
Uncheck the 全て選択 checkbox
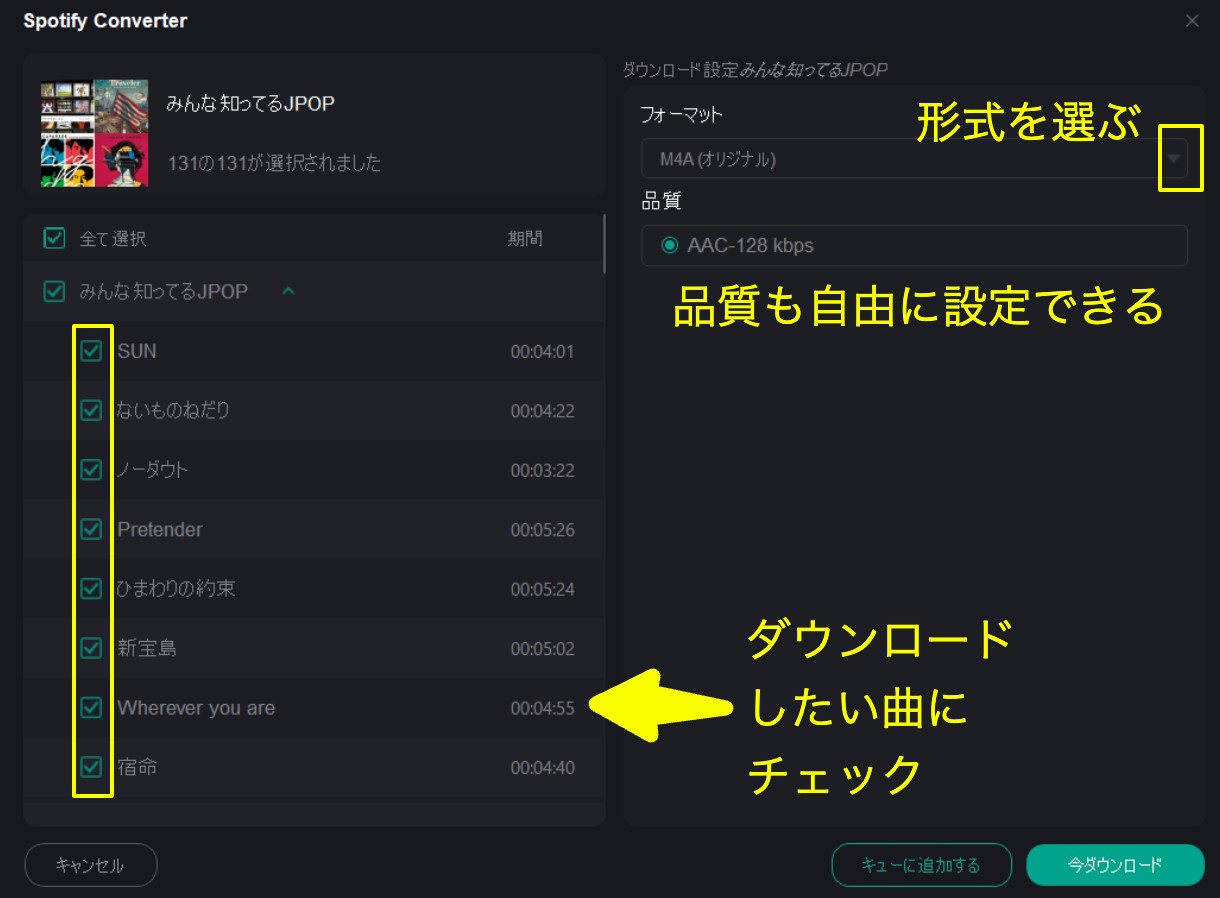[x=54, y=238]
